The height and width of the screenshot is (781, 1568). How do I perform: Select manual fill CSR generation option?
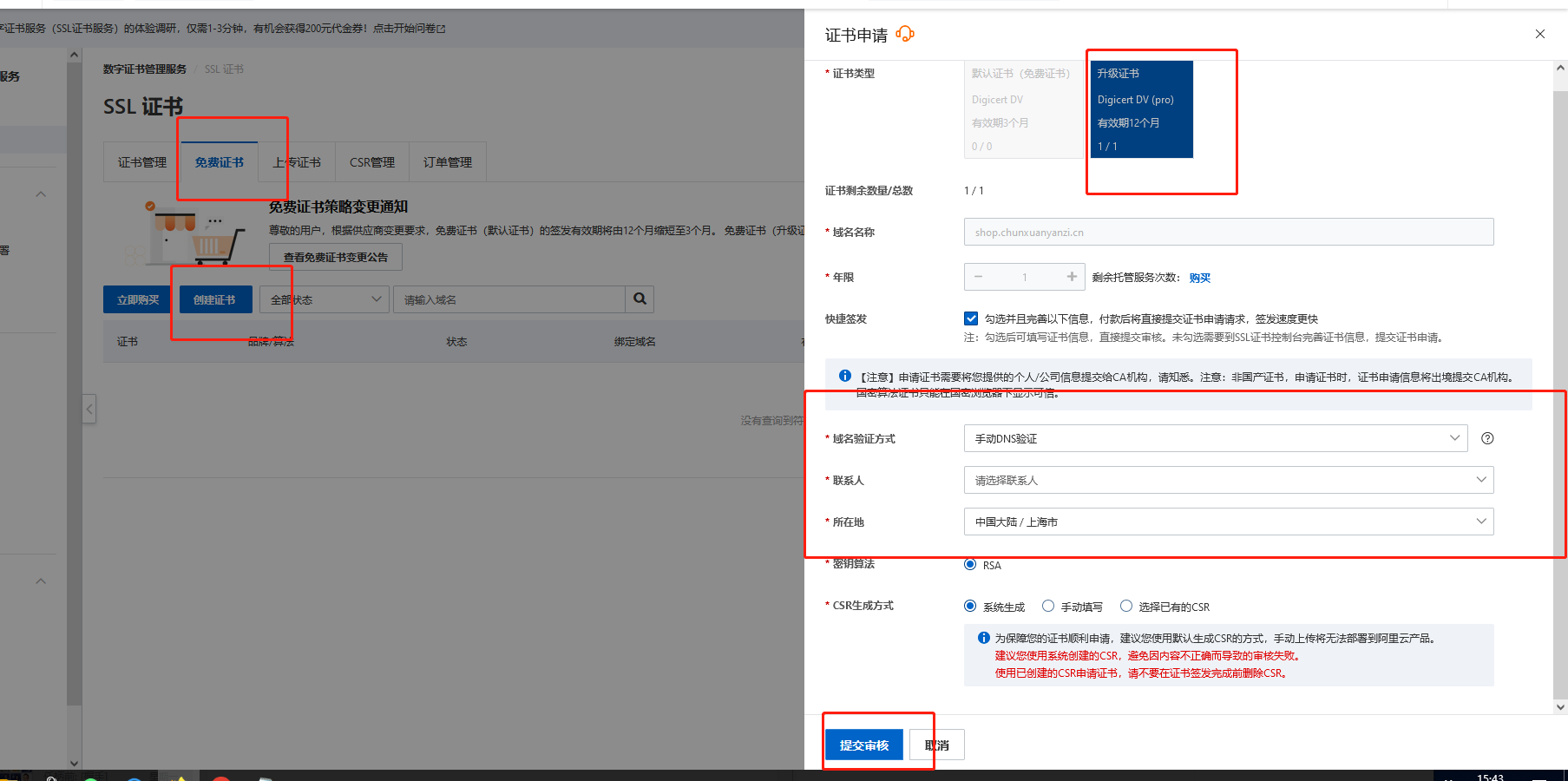[1048, 606]
